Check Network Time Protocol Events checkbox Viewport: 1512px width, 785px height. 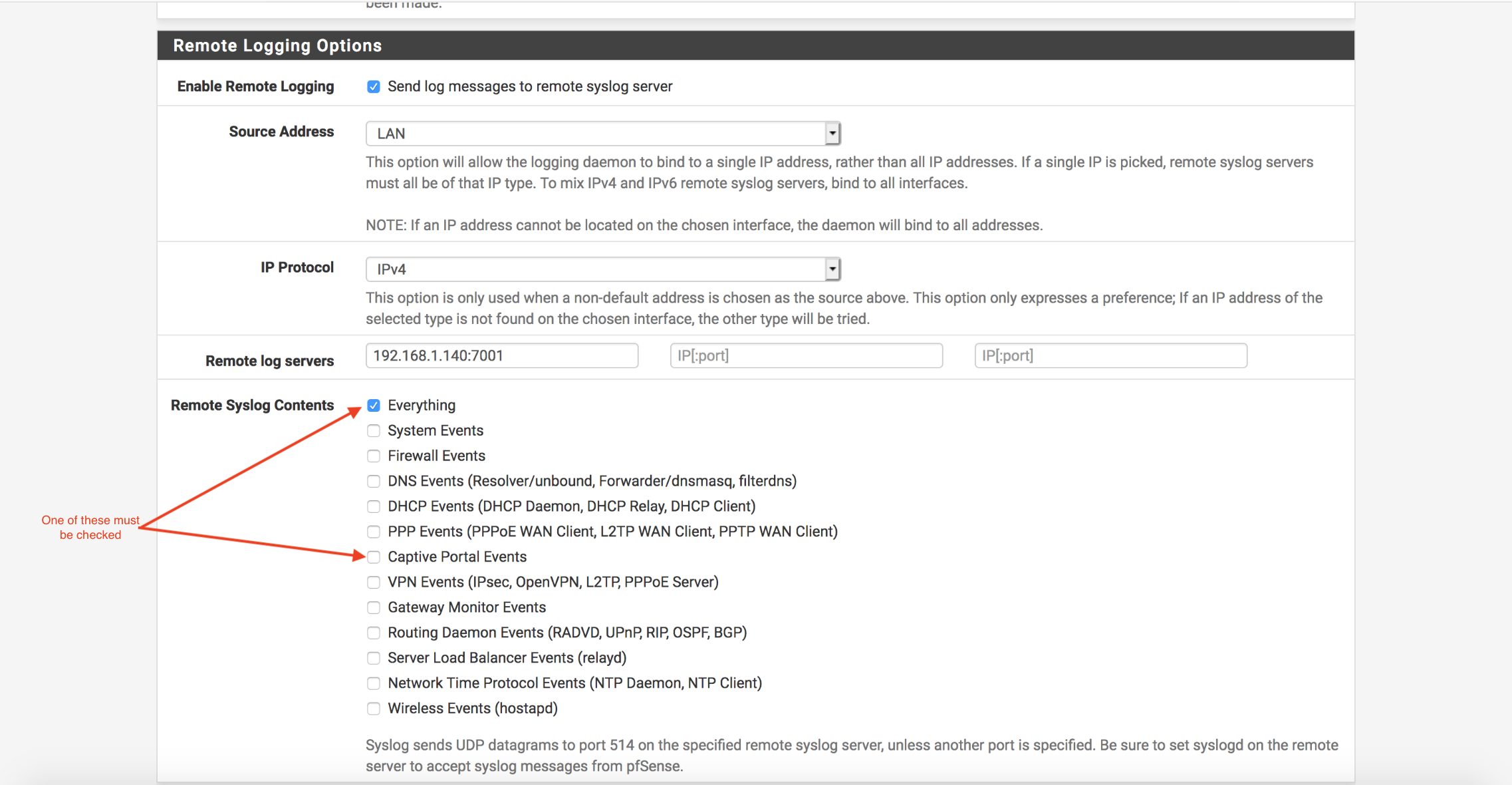coord(374,683)
